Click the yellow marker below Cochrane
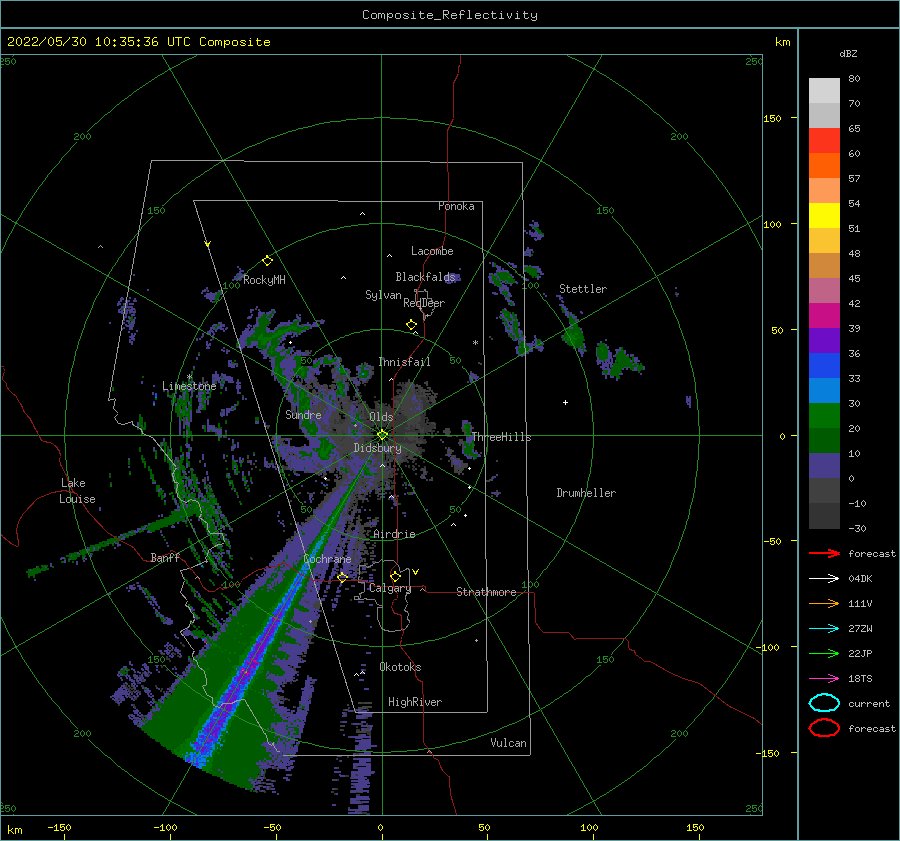This screenshot has width=900, height=841. click(343, 577)
